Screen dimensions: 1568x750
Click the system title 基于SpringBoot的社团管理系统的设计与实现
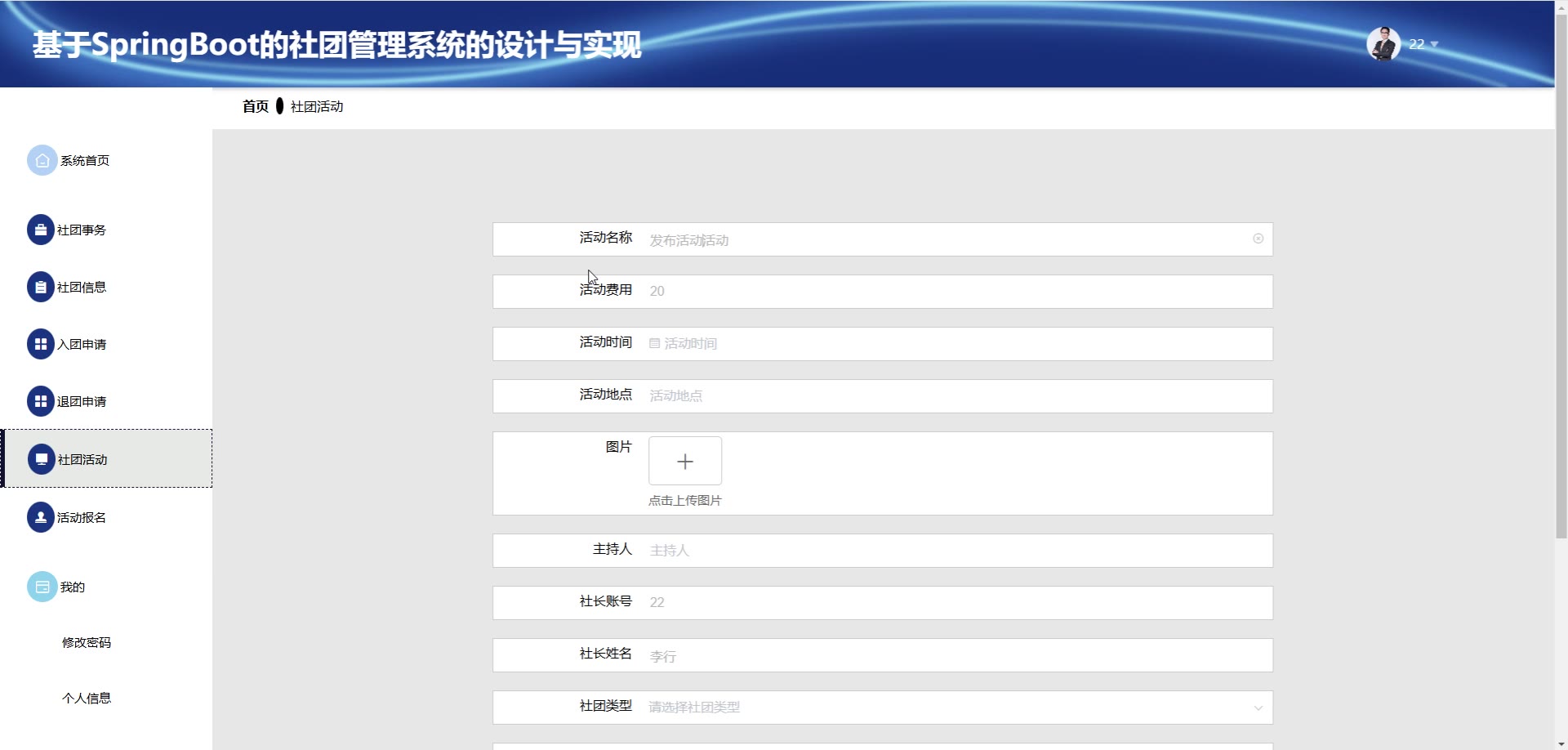point(337,45)
